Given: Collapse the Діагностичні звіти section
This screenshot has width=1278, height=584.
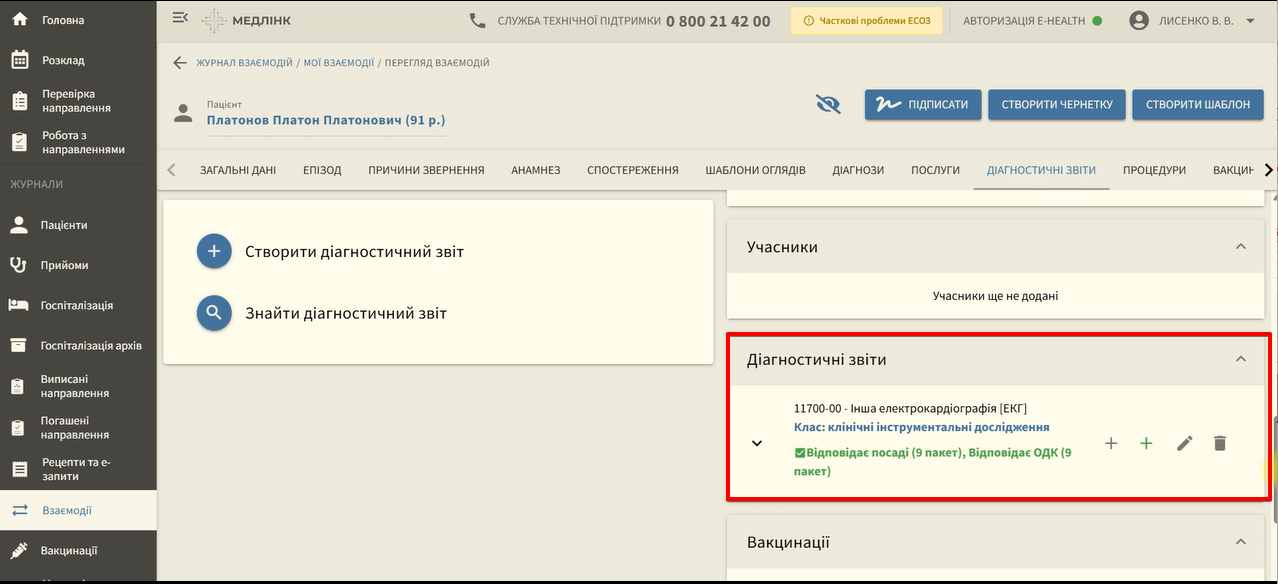Looking at the screenshot, I should (x=1241, y=359).
